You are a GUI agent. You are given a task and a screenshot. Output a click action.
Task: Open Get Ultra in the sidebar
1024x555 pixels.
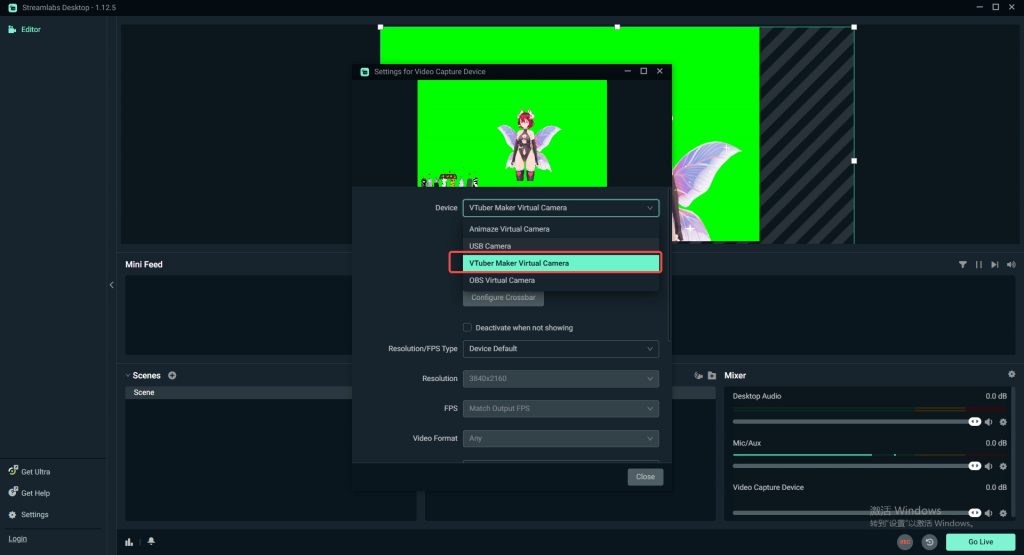click(x=29, y=471)
